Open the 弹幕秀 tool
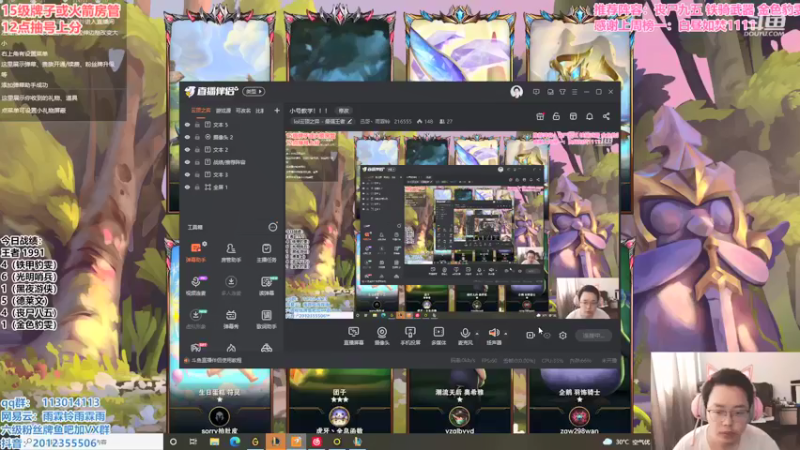 [x=231, y=319]
